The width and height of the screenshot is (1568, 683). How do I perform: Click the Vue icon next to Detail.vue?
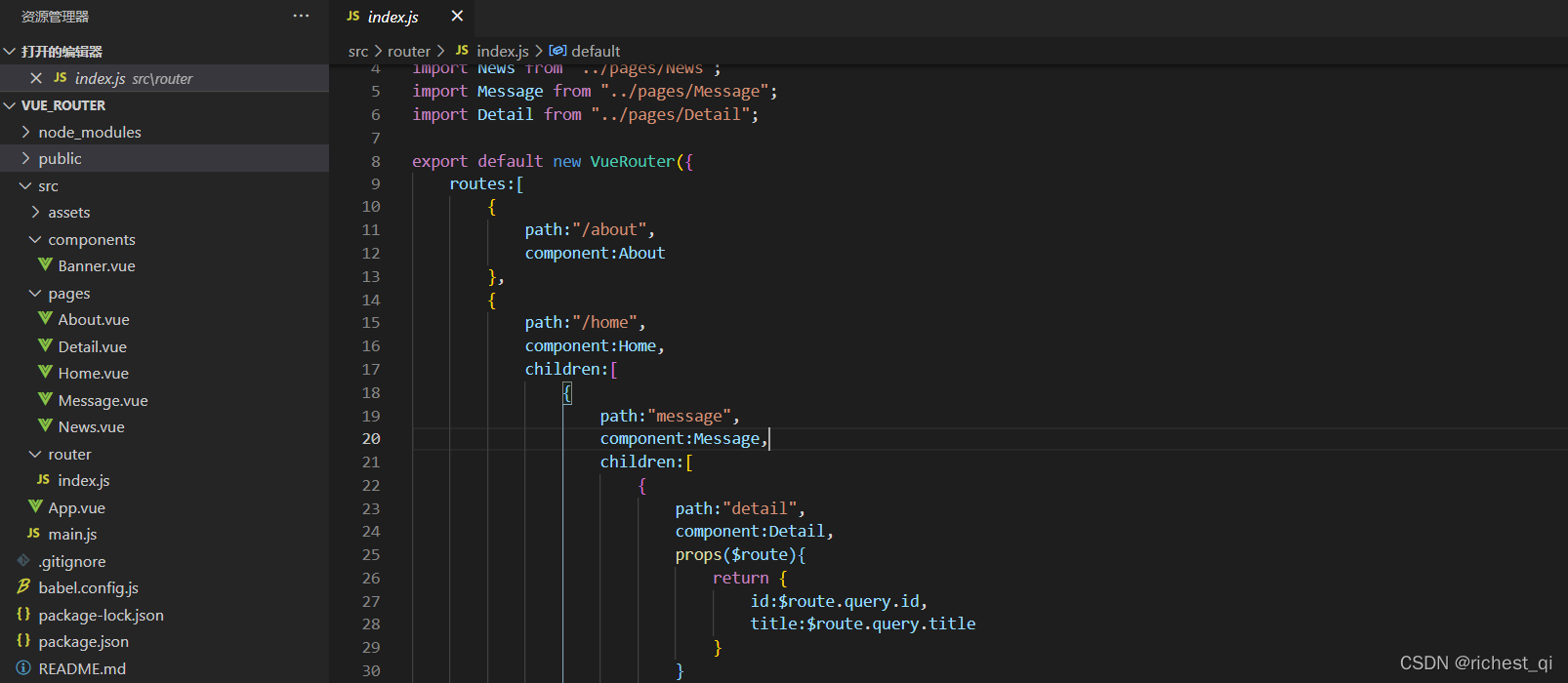(x=45, y=345)
